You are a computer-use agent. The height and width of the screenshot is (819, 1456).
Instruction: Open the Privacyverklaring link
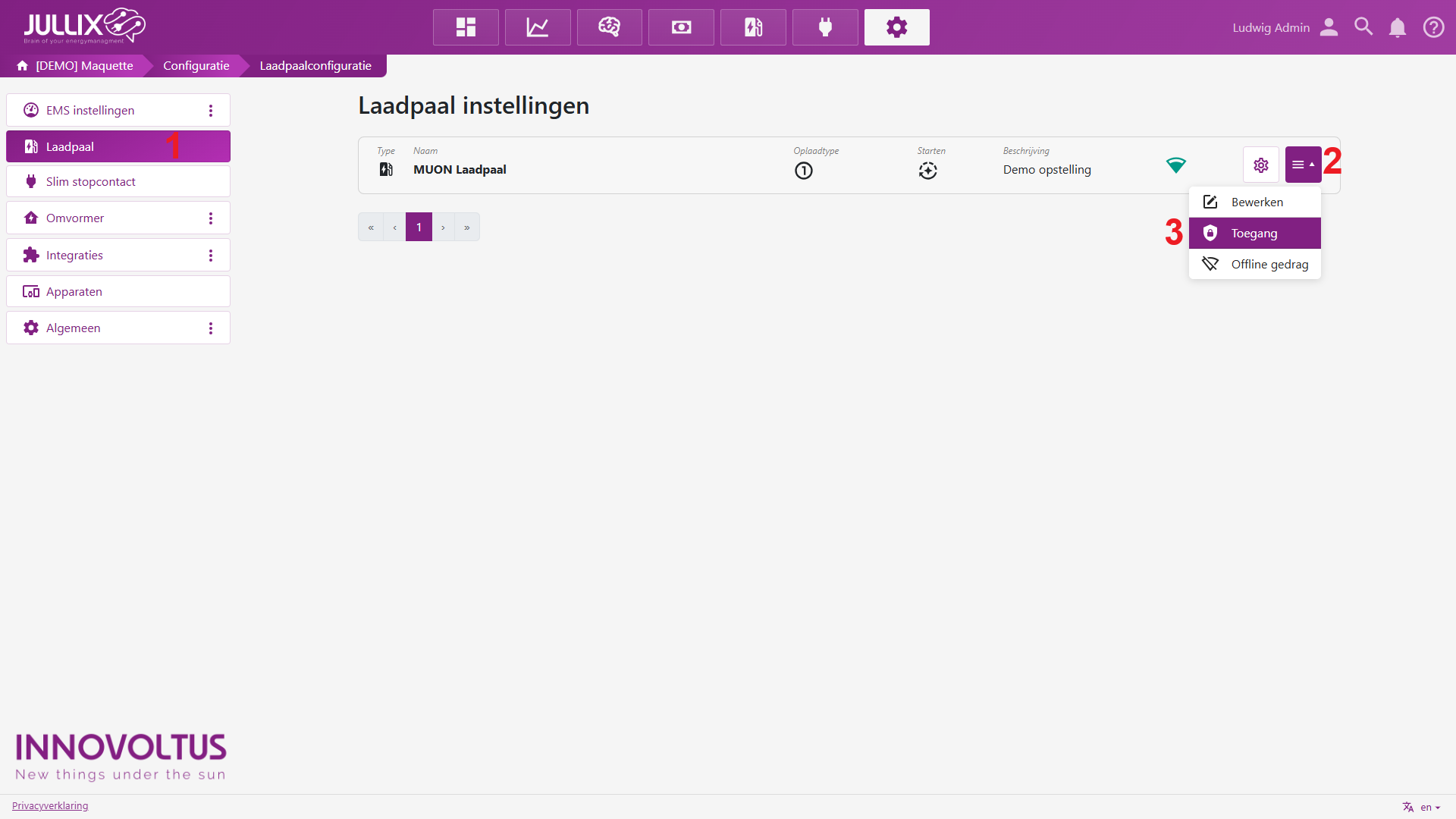(x=50, y=806)
